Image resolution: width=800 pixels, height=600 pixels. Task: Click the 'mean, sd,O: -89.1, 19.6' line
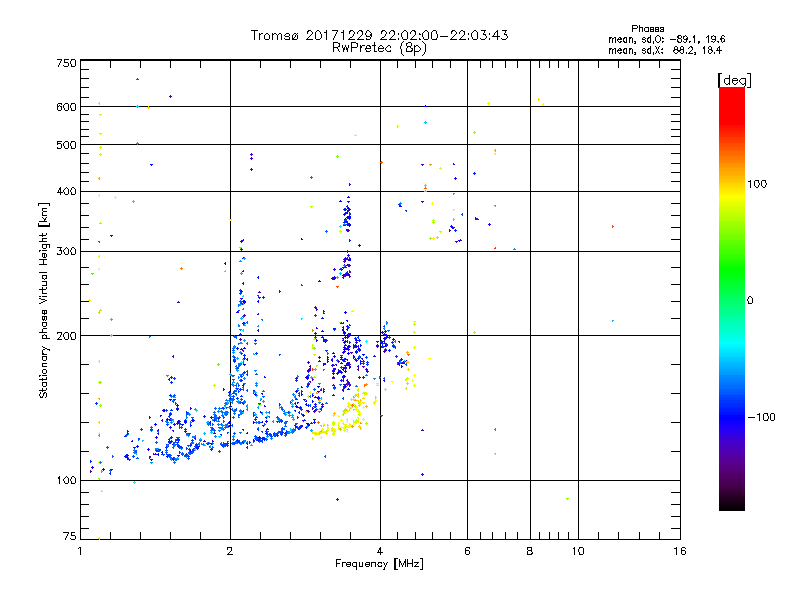coord(666,40)
